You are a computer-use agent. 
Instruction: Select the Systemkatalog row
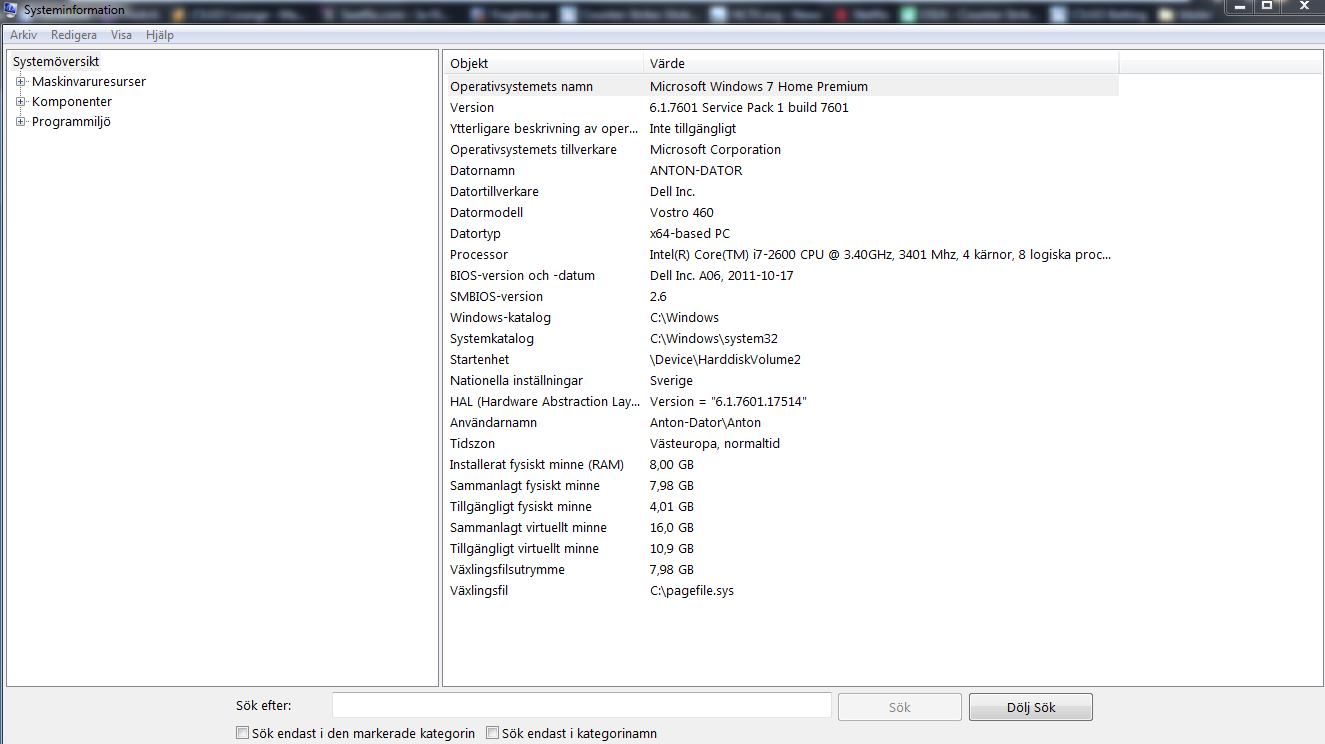(x=781, y=339)
